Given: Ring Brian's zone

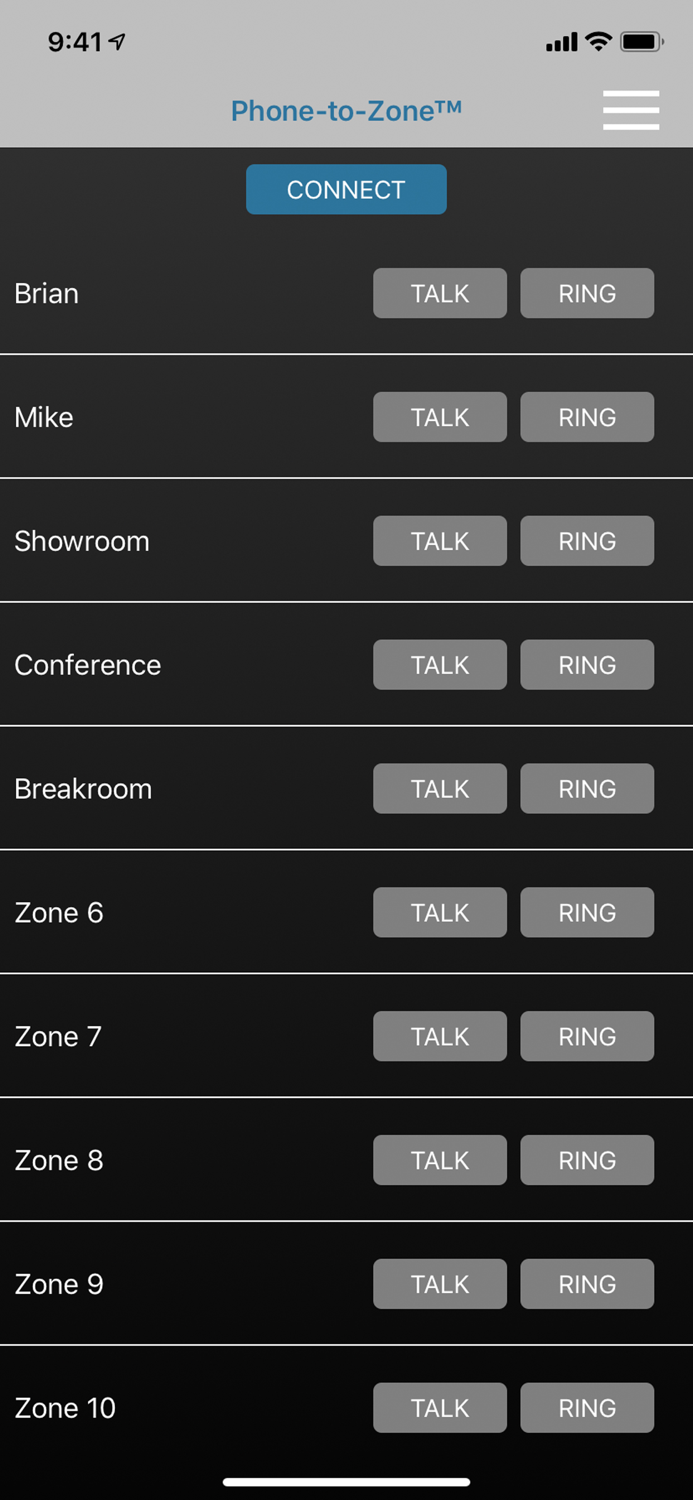Looking at the screenshot, I should coord(587,293).
